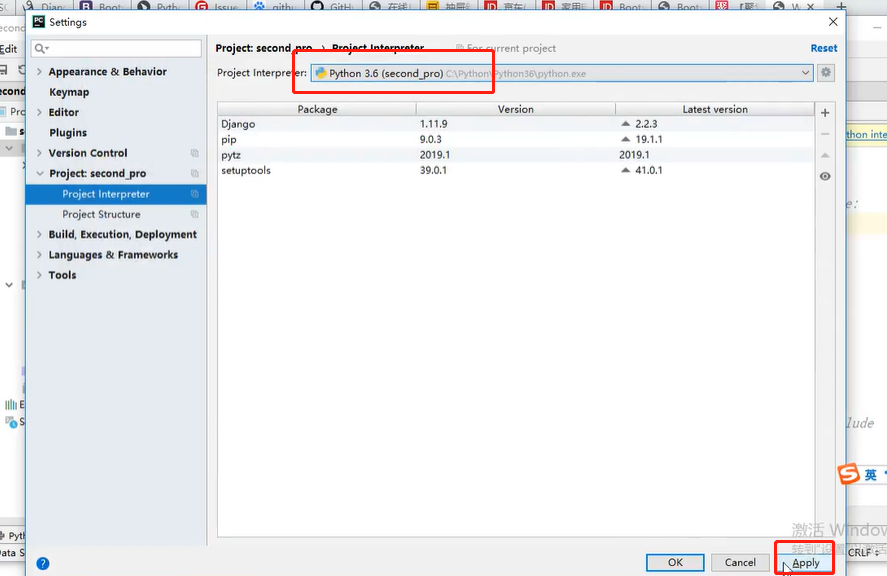
Task: Focus the settings search field
Action: tap(116, 49)
